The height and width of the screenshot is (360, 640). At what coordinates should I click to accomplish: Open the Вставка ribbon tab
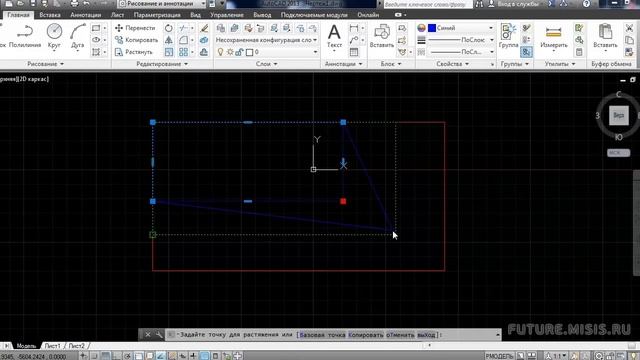pos(50,15)
